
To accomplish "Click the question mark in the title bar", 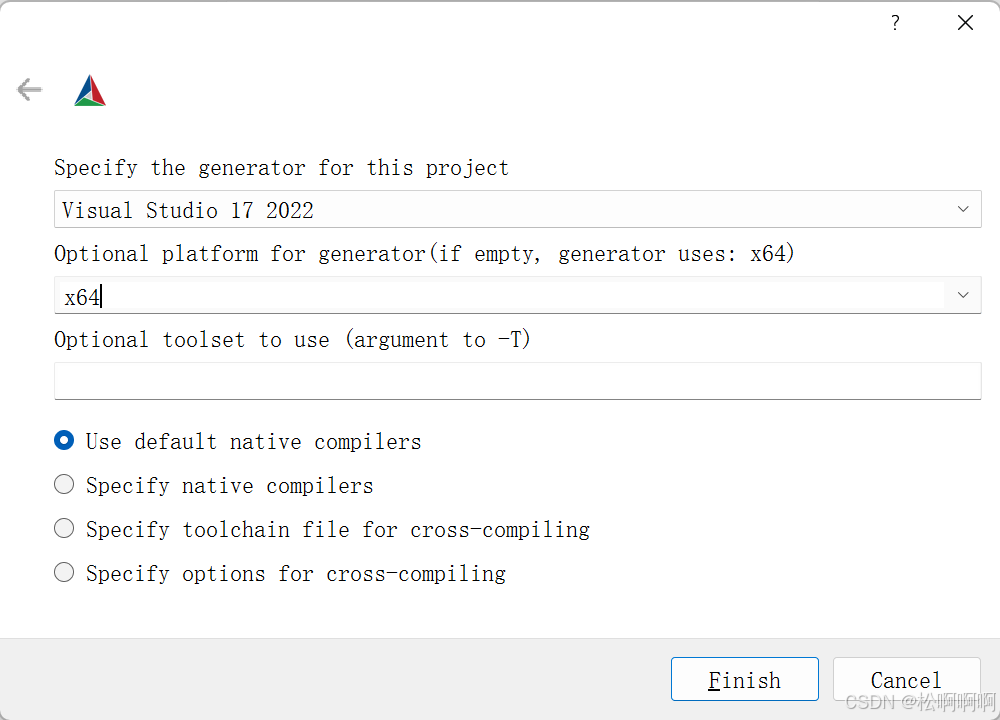I will pos(895,22).
